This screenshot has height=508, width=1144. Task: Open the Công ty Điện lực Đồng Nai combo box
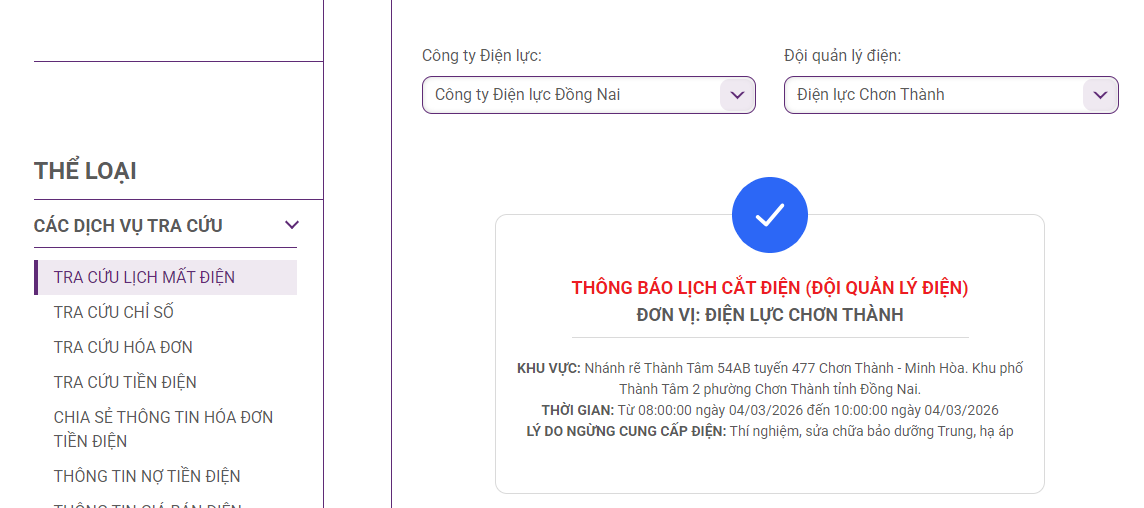(572, 95)
